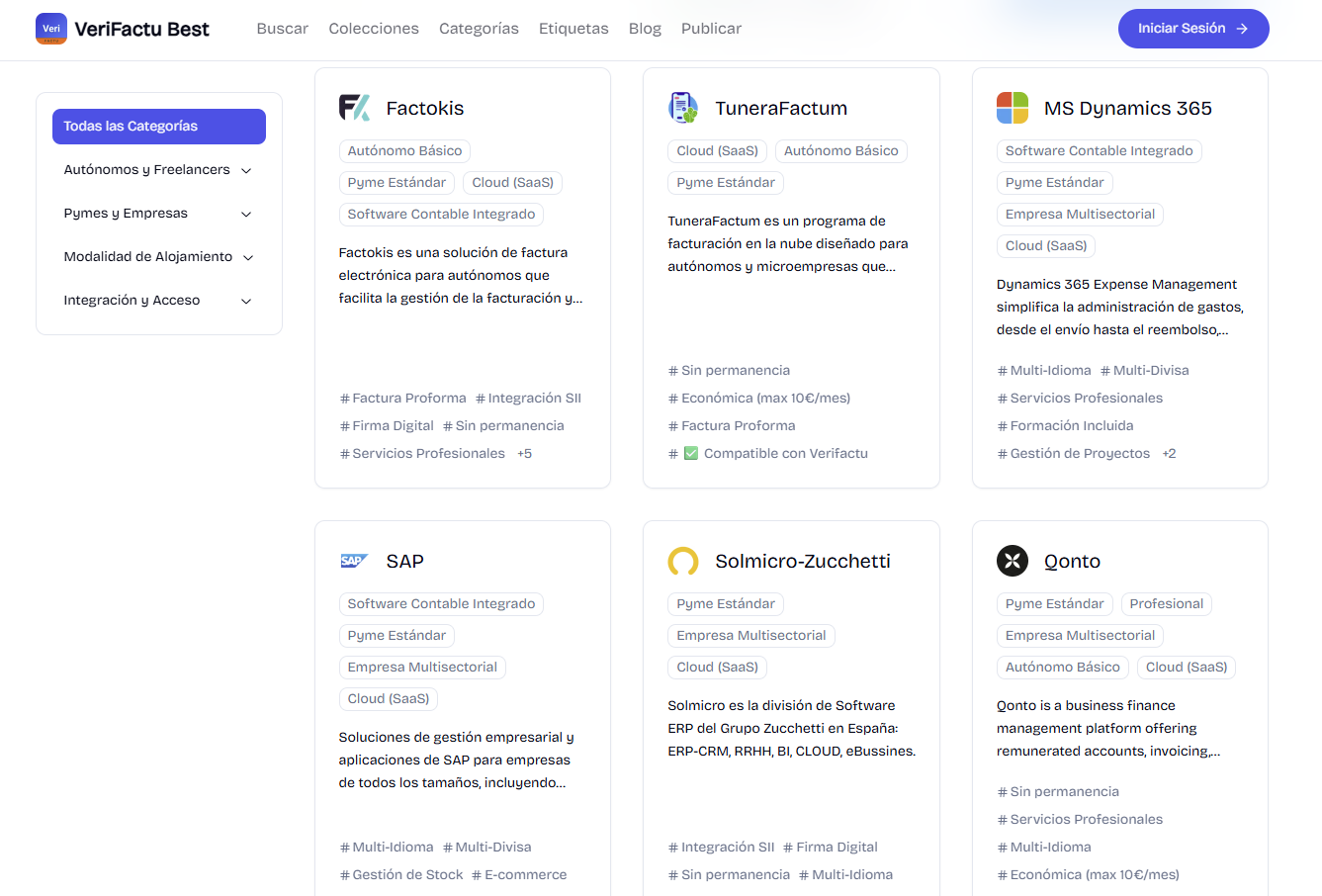Click Factokis description starting 'Factokis es una solución'
1322x896 pixels.
click(x=461, y=276)
